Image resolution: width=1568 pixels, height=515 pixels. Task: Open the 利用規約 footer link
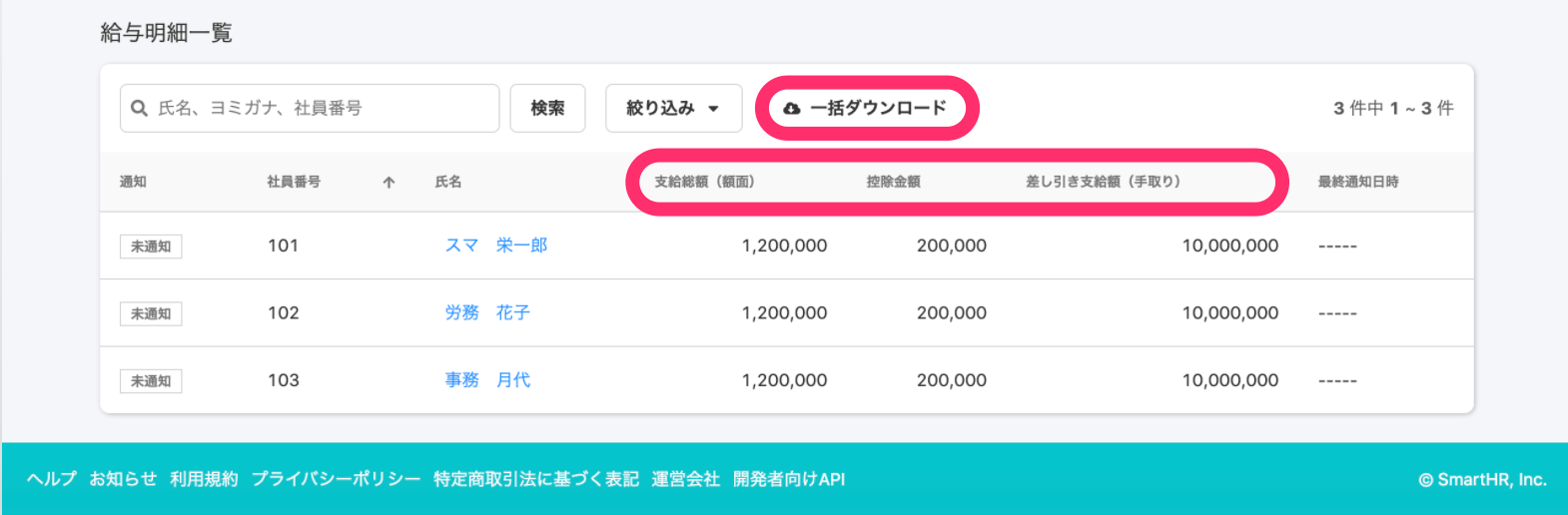coord(204,479)
